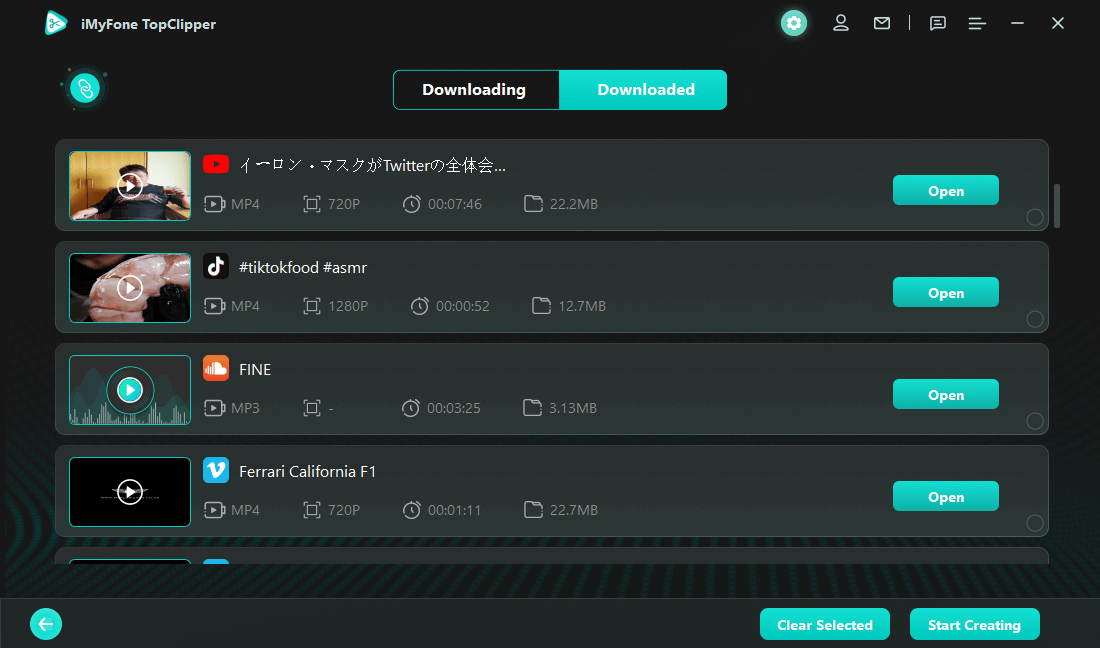Switch to the Downloaded tab
Image resolution: width=1100 pixels, height=648 pixels.
pyautogui.click(x=645, y=90)
